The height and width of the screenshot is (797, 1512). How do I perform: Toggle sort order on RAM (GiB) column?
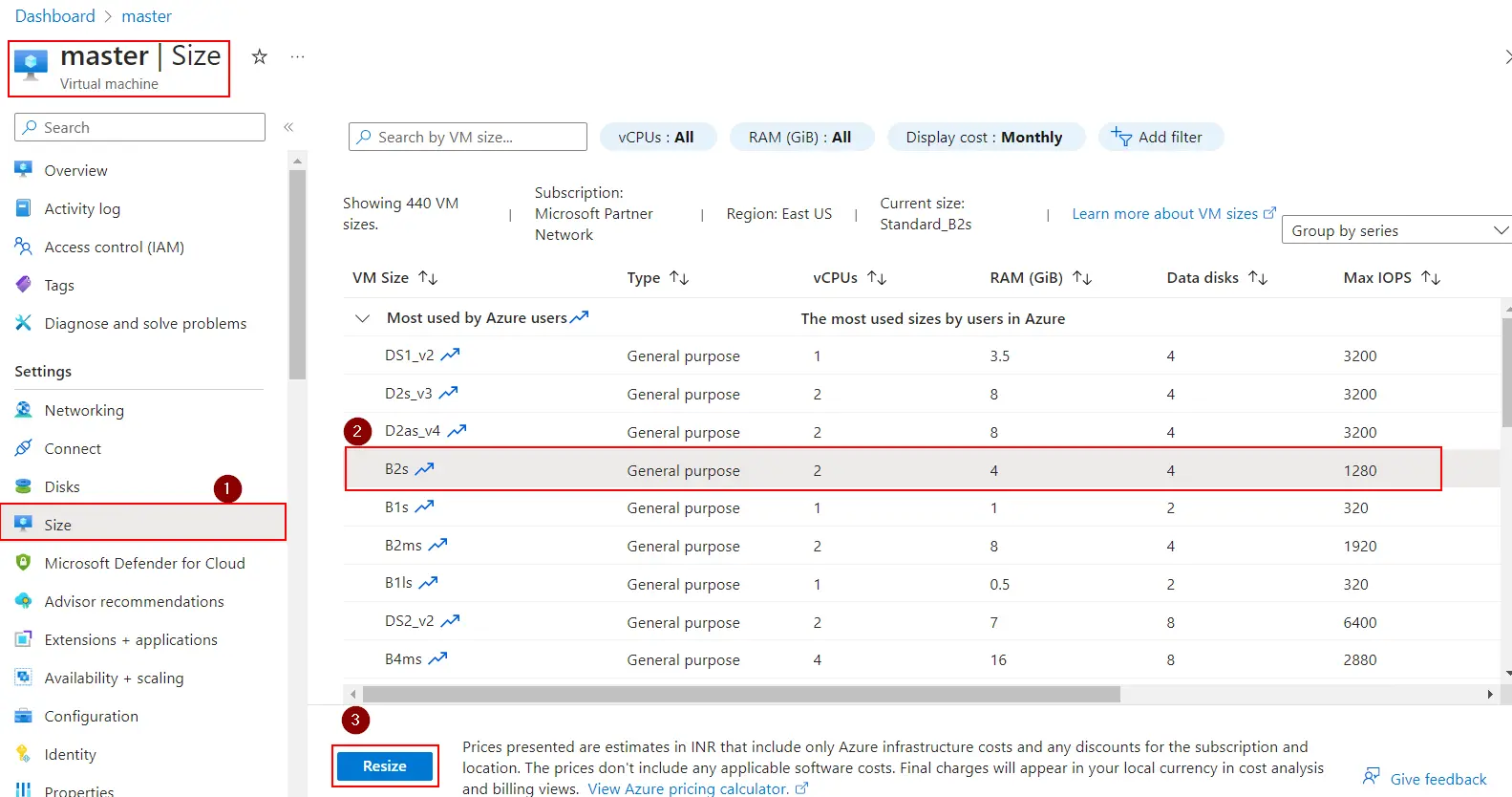1082,278
